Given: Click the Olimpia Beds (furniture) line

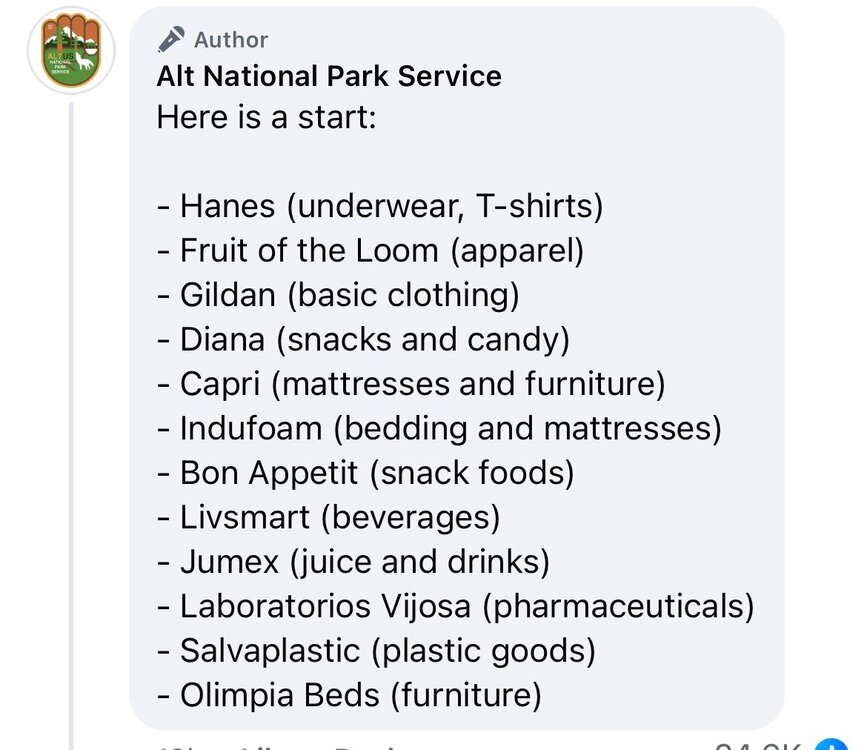Looking at the screenshot, I should click(x=349, y=694).
